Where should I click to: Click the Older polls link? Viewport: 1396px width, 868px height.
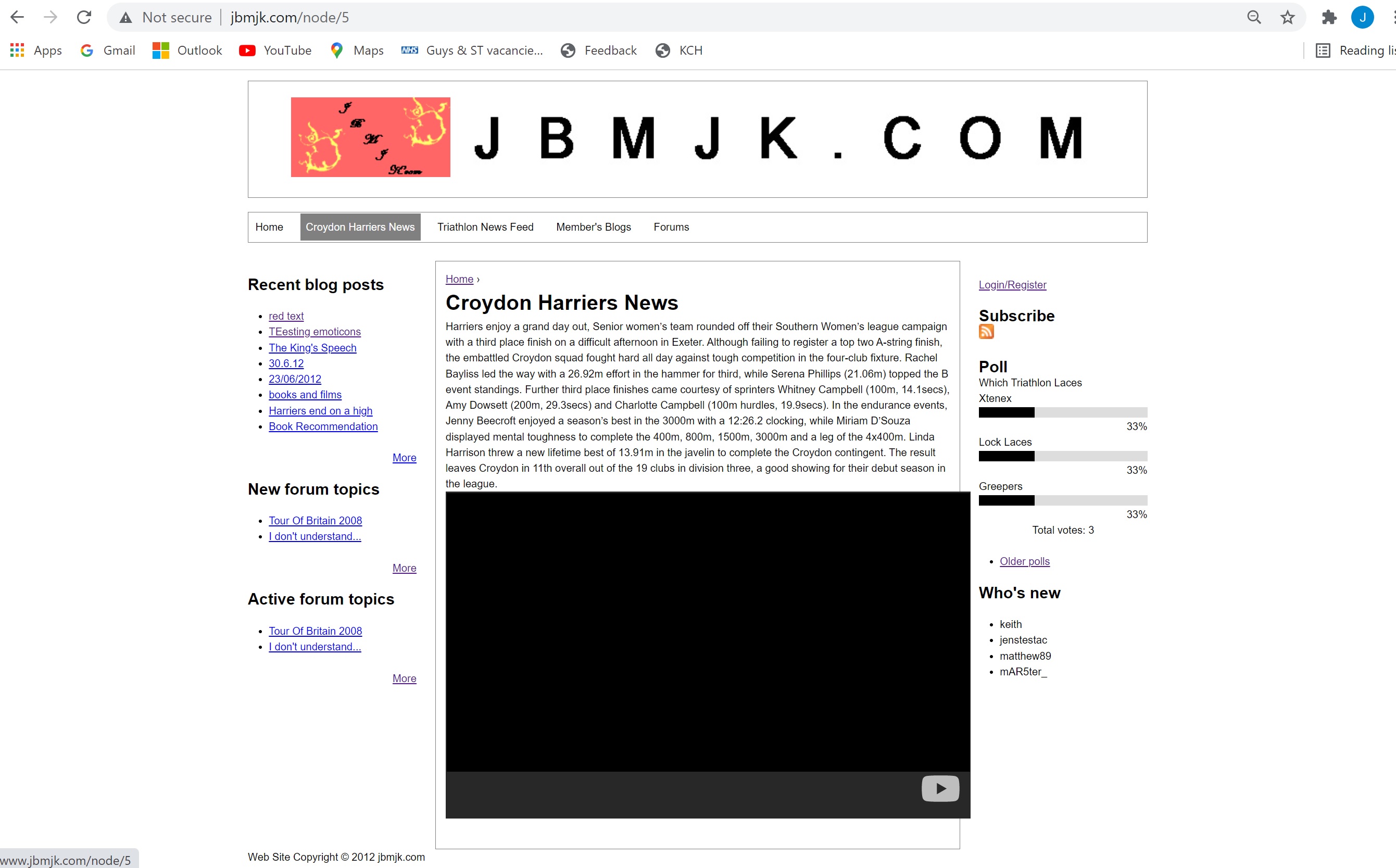click(x=1025, y=560)
